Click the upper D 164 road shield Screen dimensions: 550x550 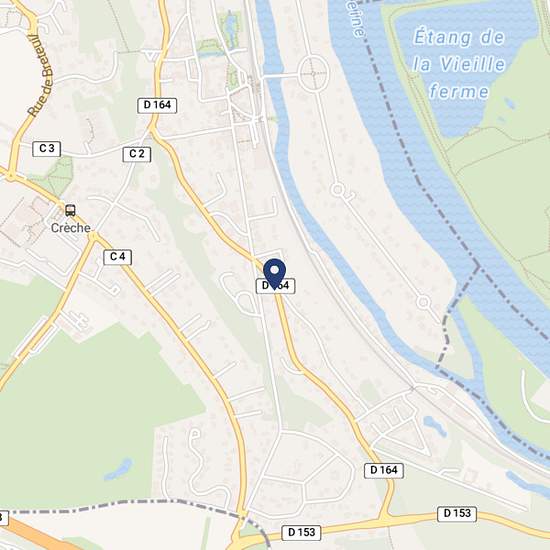click(157, 105)
